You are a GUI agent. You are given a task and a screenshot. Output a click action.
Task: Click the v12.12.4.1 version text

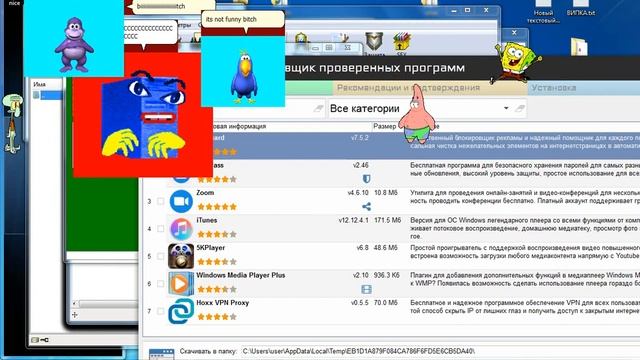(x=353, y=220)
